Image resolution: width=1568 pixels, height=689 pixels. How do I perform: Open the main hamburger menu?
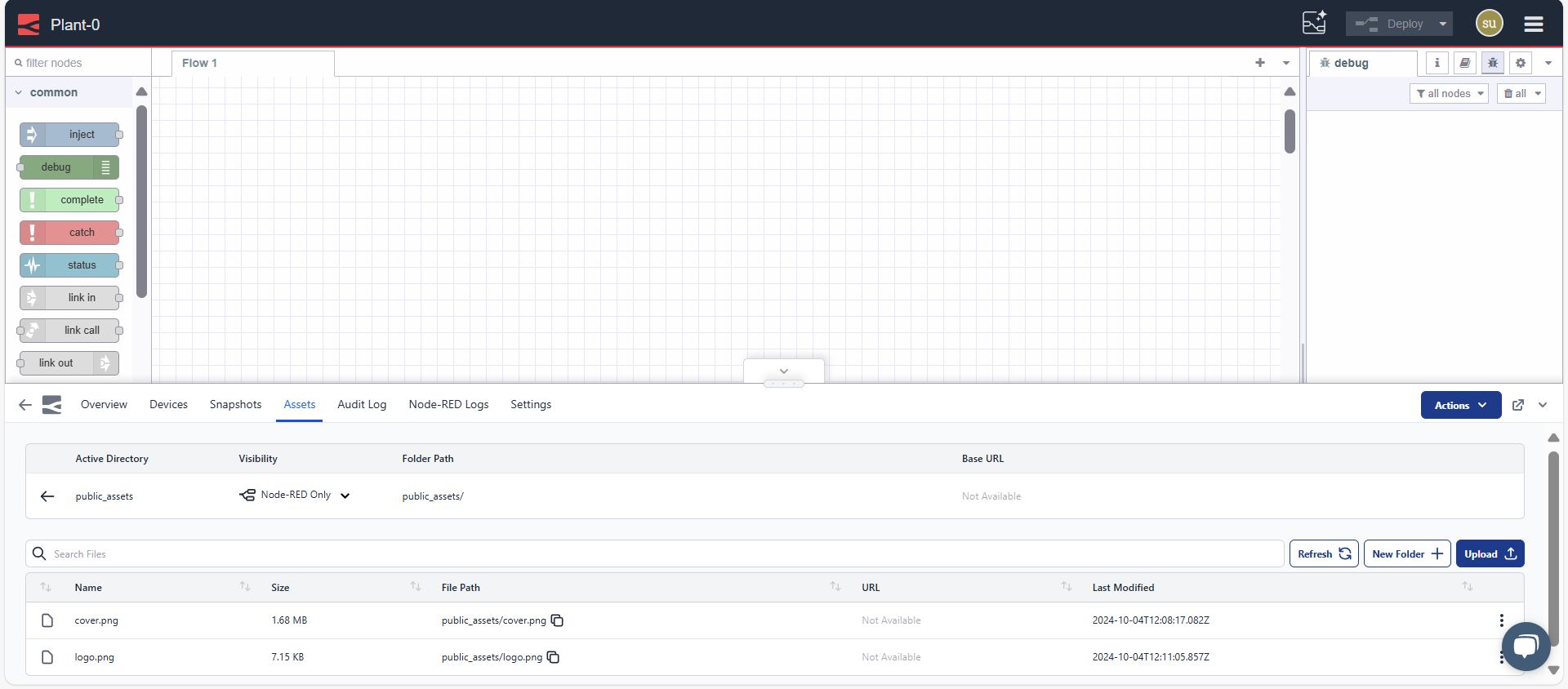pos(1533,24)
